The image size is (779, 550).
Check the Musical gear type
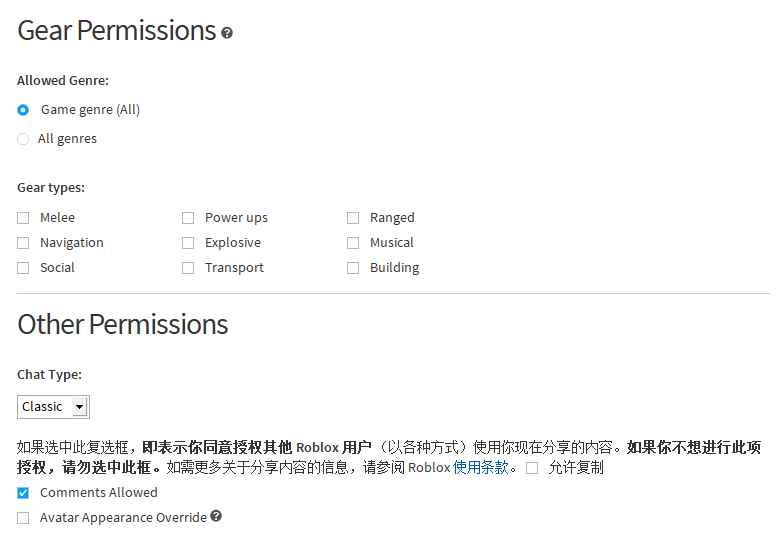tap(353, 243)
